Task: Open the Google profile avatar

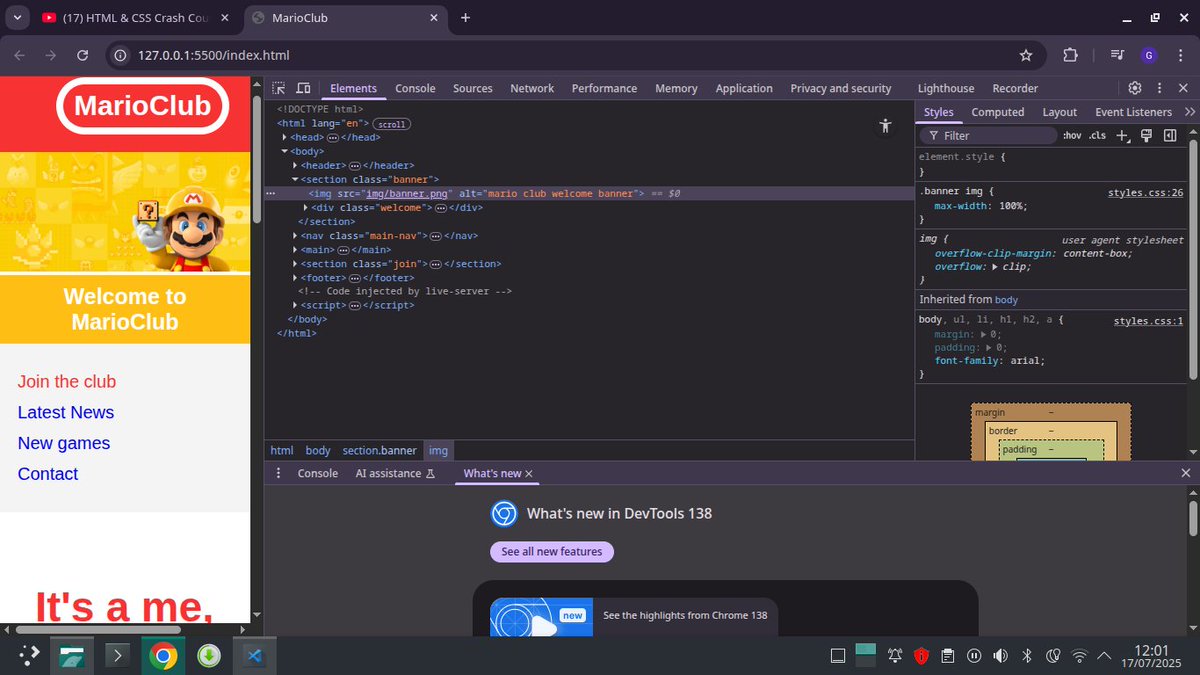Action: 1149,55
